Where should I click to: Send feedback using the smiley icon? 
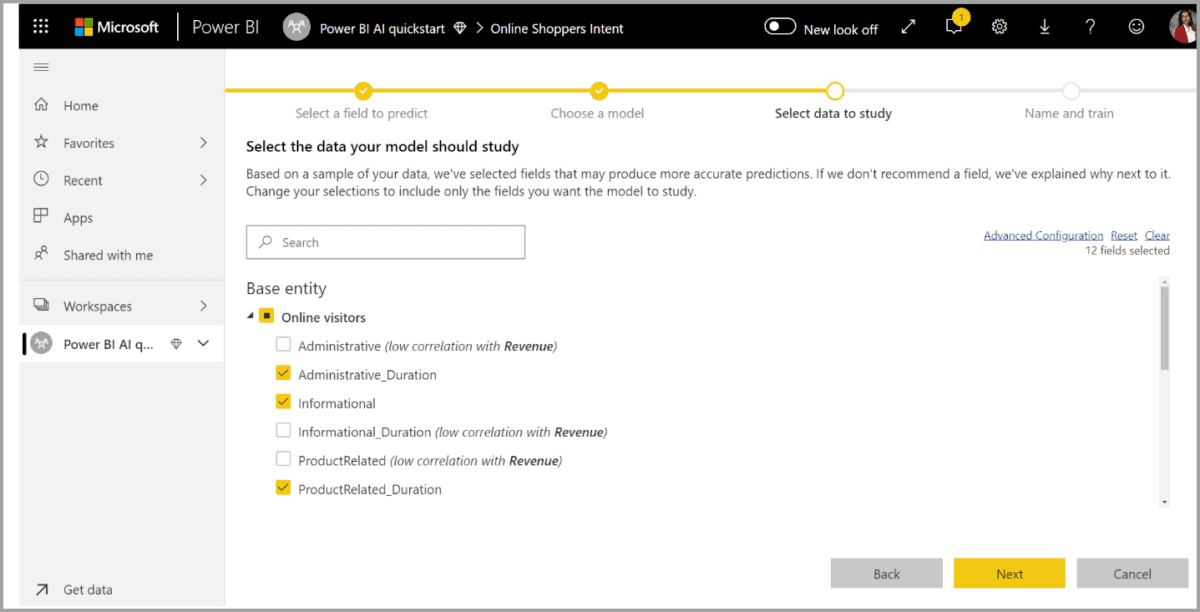(1136, 27)
